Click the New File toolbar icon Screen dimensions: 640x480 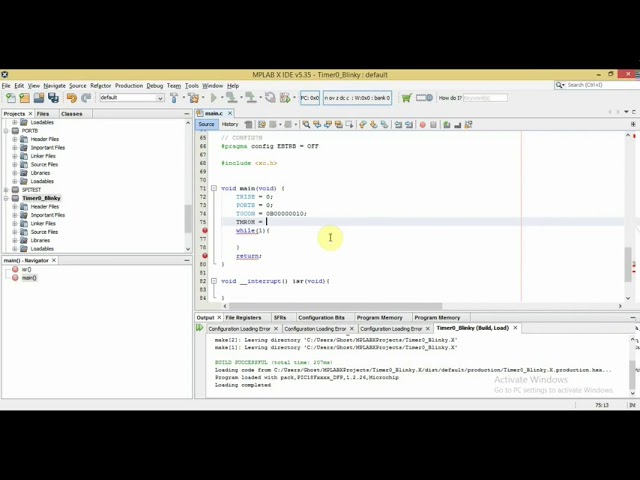coord(8,98)
